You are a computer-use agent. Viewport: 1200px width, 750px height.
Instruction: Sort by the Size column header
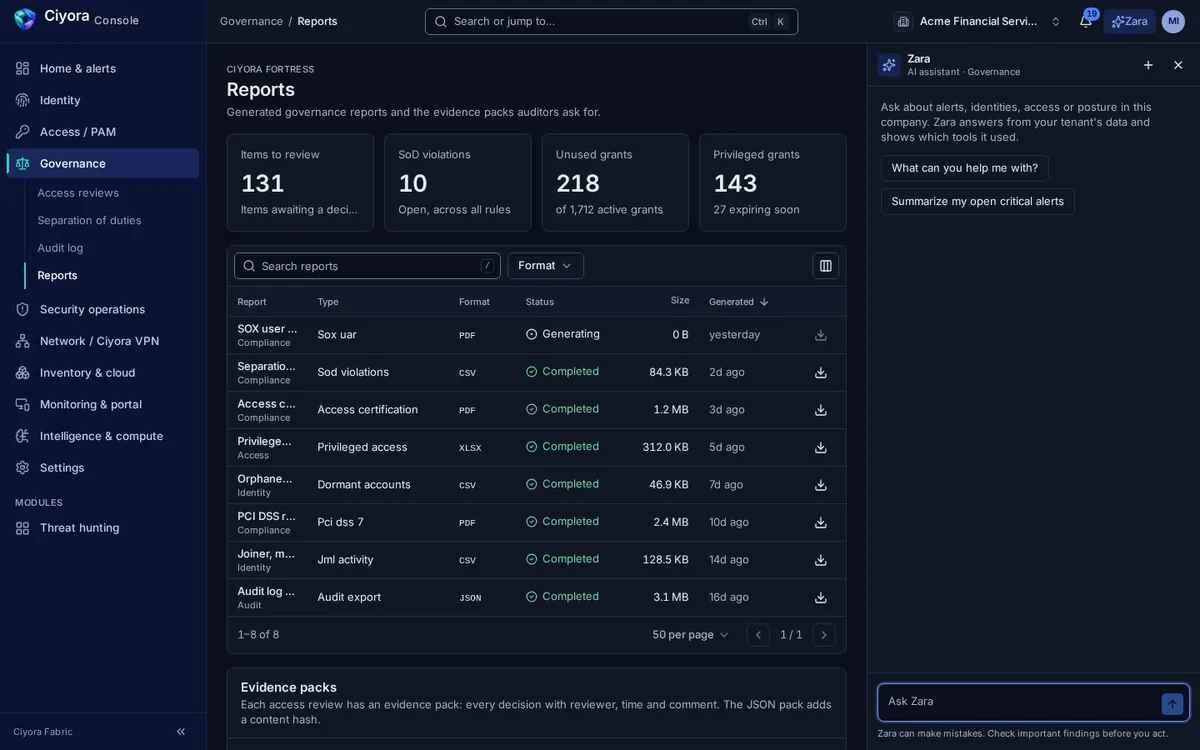click(x=680, y=300)
